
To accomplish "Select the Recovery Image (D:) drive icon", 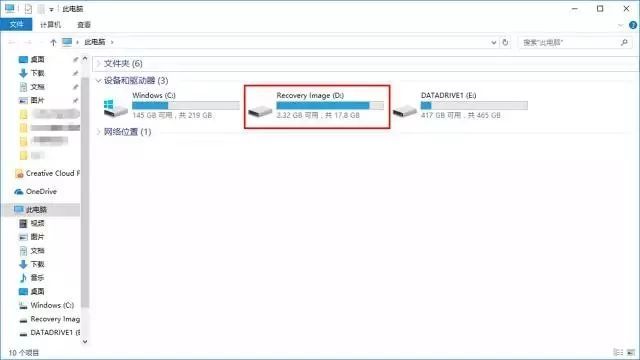I will pyautogui.click(x=260, y=111).
